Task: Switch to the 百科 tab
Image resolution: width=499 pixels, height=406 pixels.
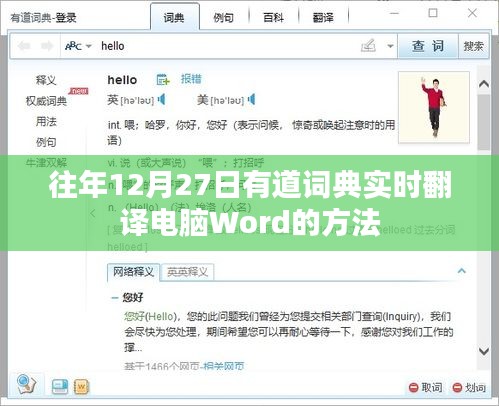Action: (273, 17)
